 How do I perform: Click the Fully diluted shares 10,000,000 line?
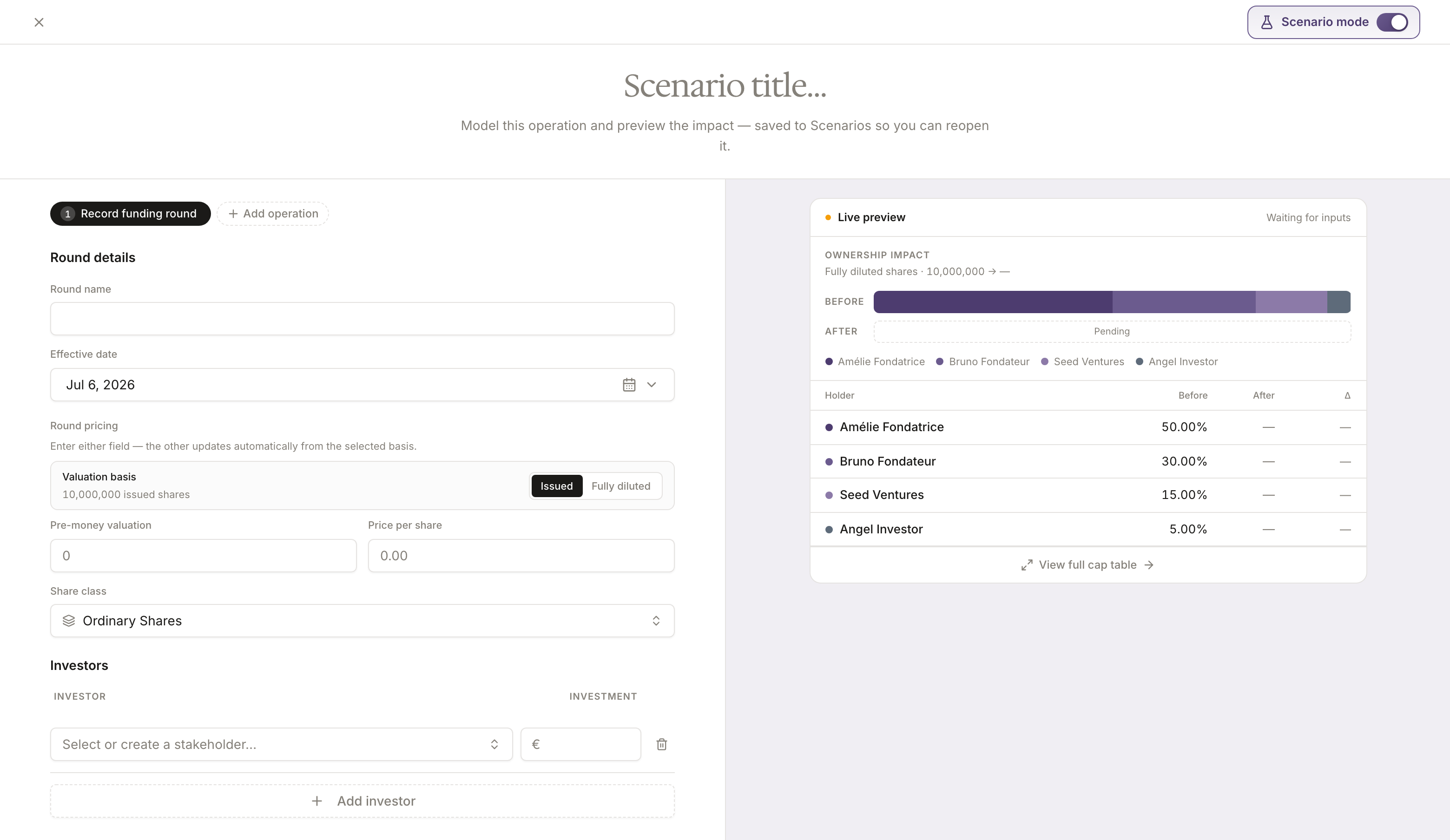coord(916,272)
